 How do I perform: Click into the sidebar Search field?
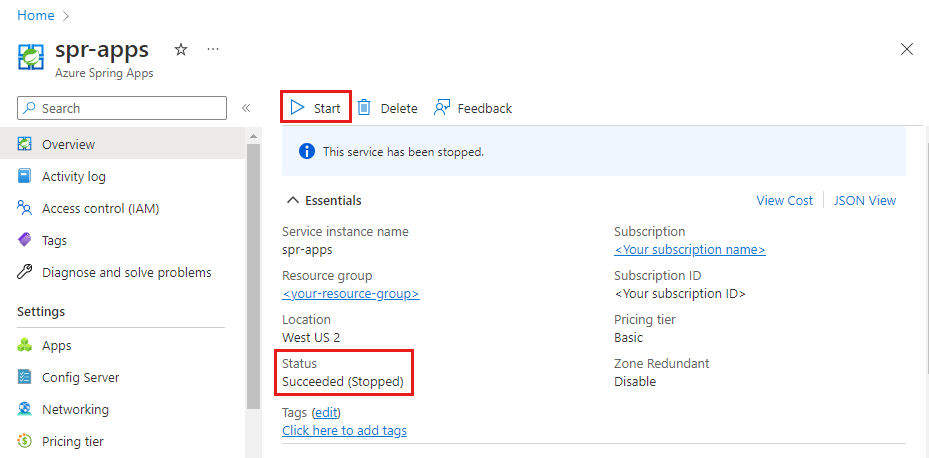pos(122,108)
